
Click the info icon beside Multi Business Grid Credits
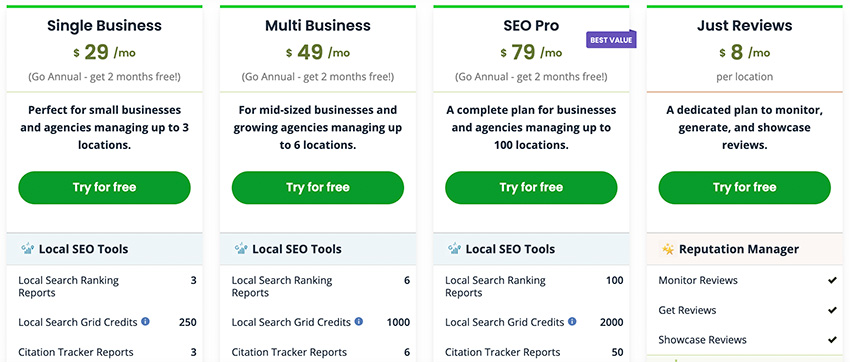[x=359, y=321]
